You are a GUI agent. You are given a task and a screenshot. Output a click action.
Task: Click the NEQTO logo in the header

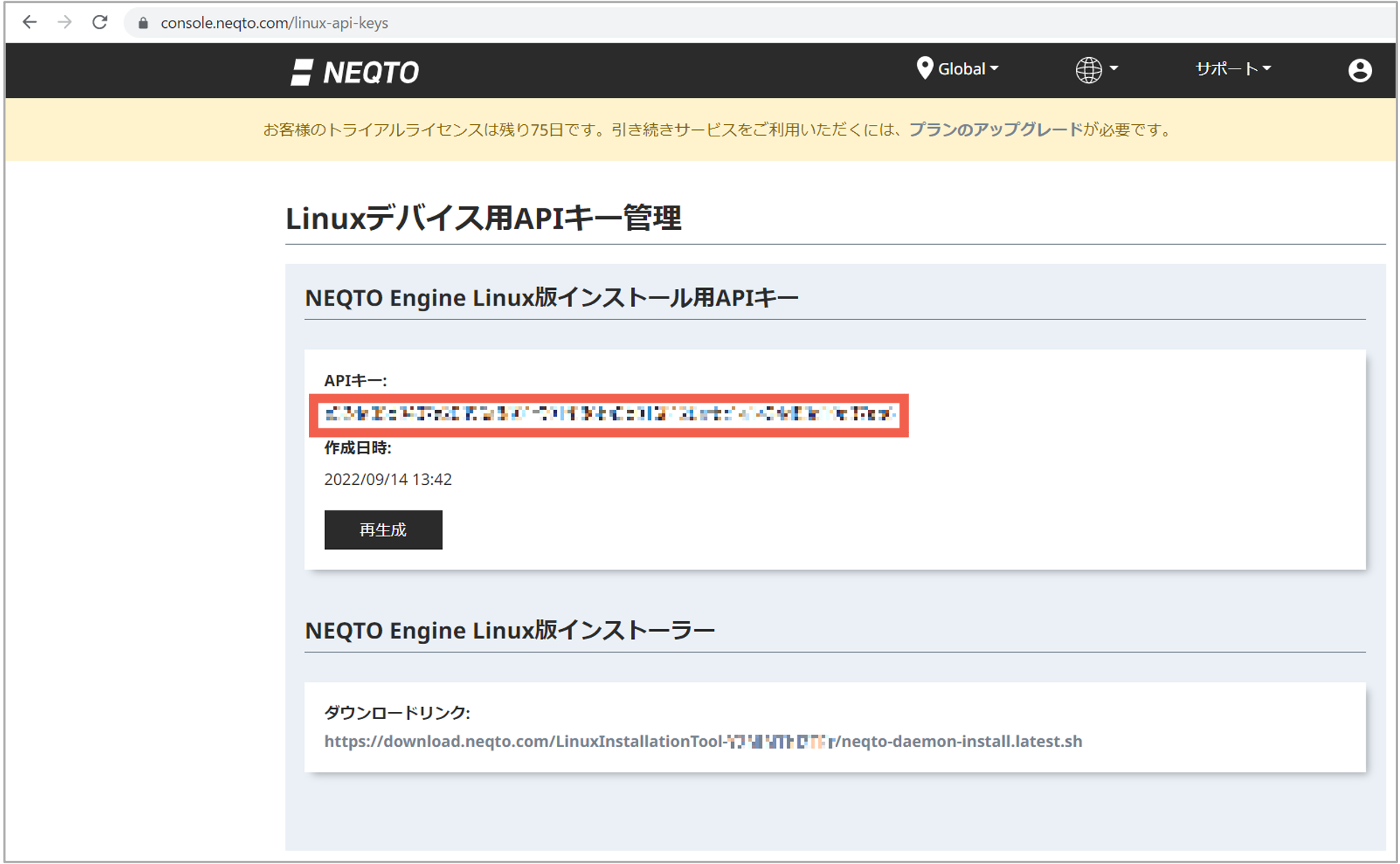(356, 71)
